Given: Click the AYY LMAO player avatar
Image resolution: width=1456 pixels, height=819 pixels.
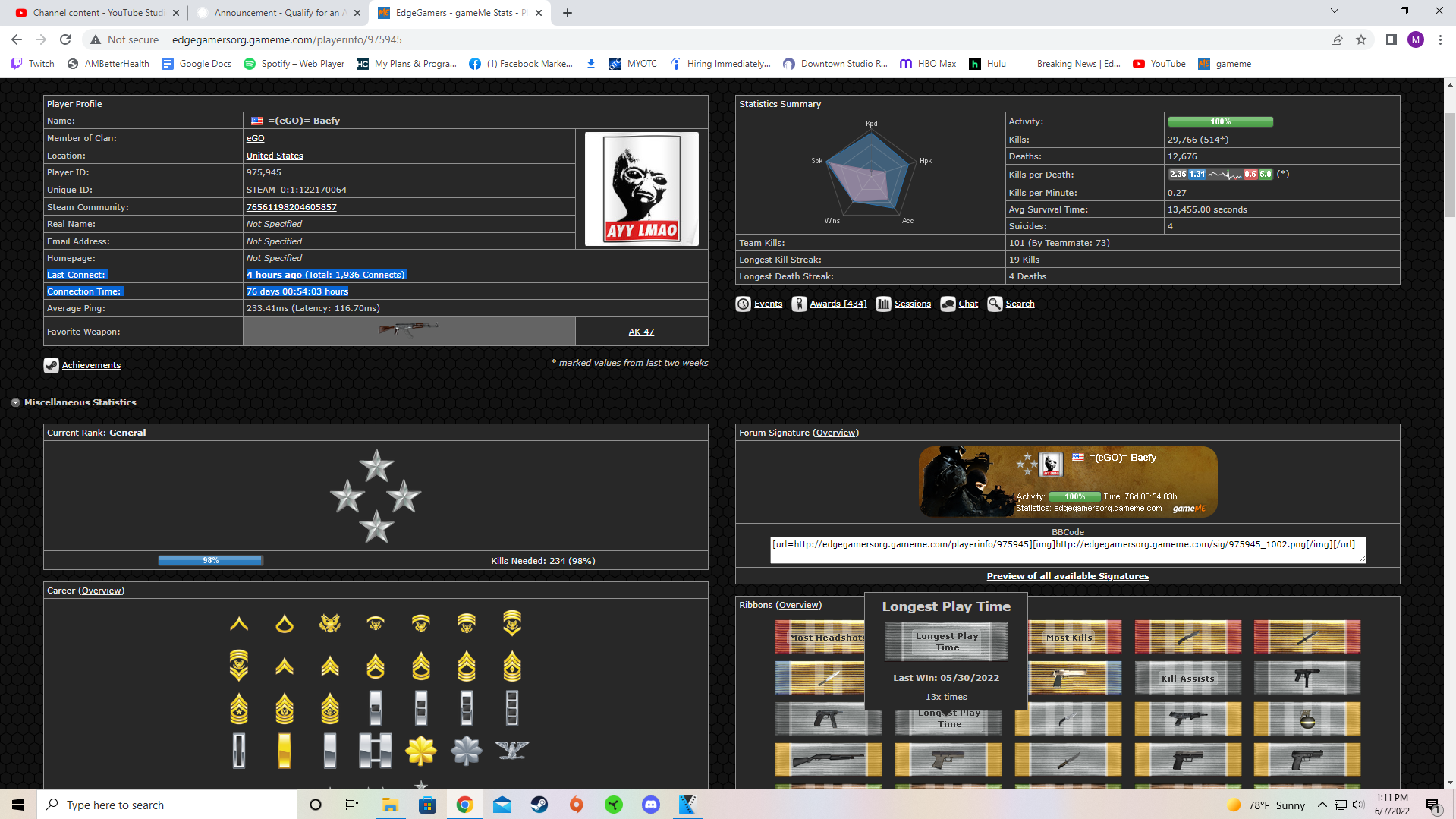Looking at the screenshot, I should tap(642, 189).
